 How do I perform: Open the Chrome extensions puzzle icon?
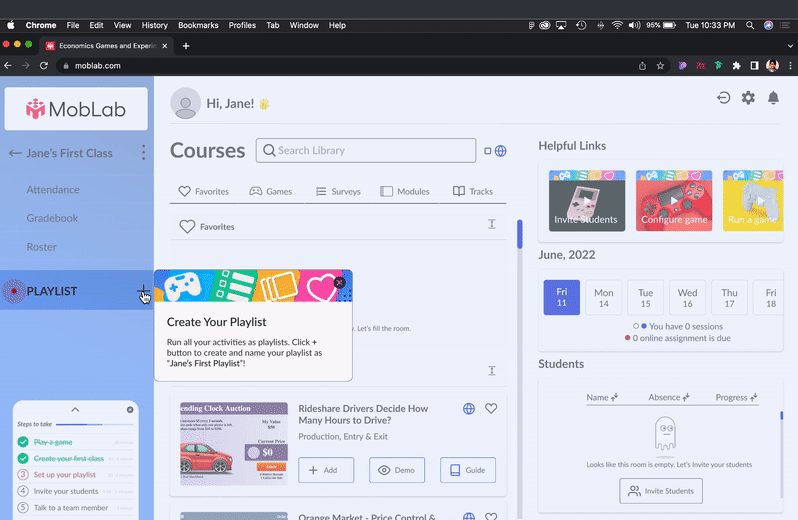click(x=736, y=66)
